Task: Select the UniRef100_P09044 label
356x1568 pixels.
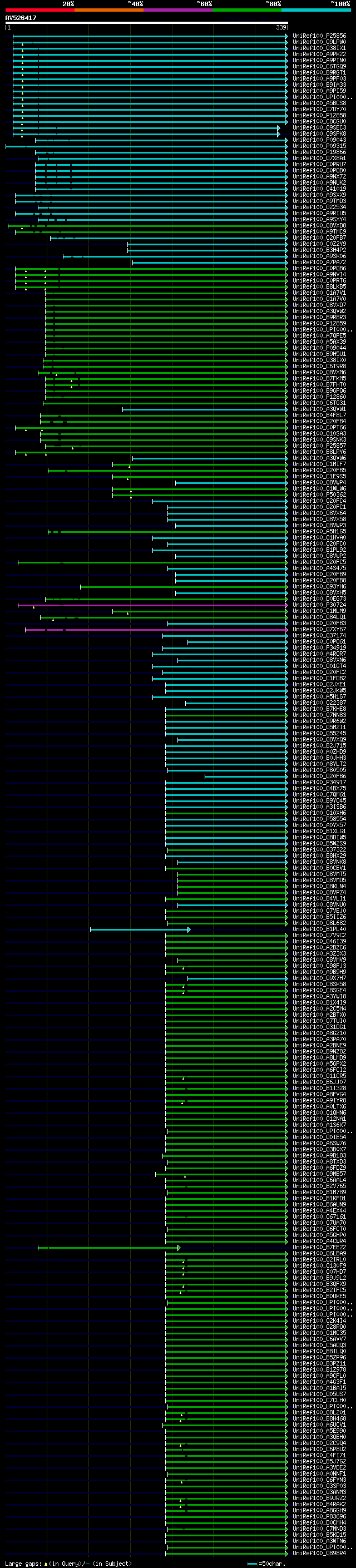Action: pyautogui.click(x=319, y=348)
